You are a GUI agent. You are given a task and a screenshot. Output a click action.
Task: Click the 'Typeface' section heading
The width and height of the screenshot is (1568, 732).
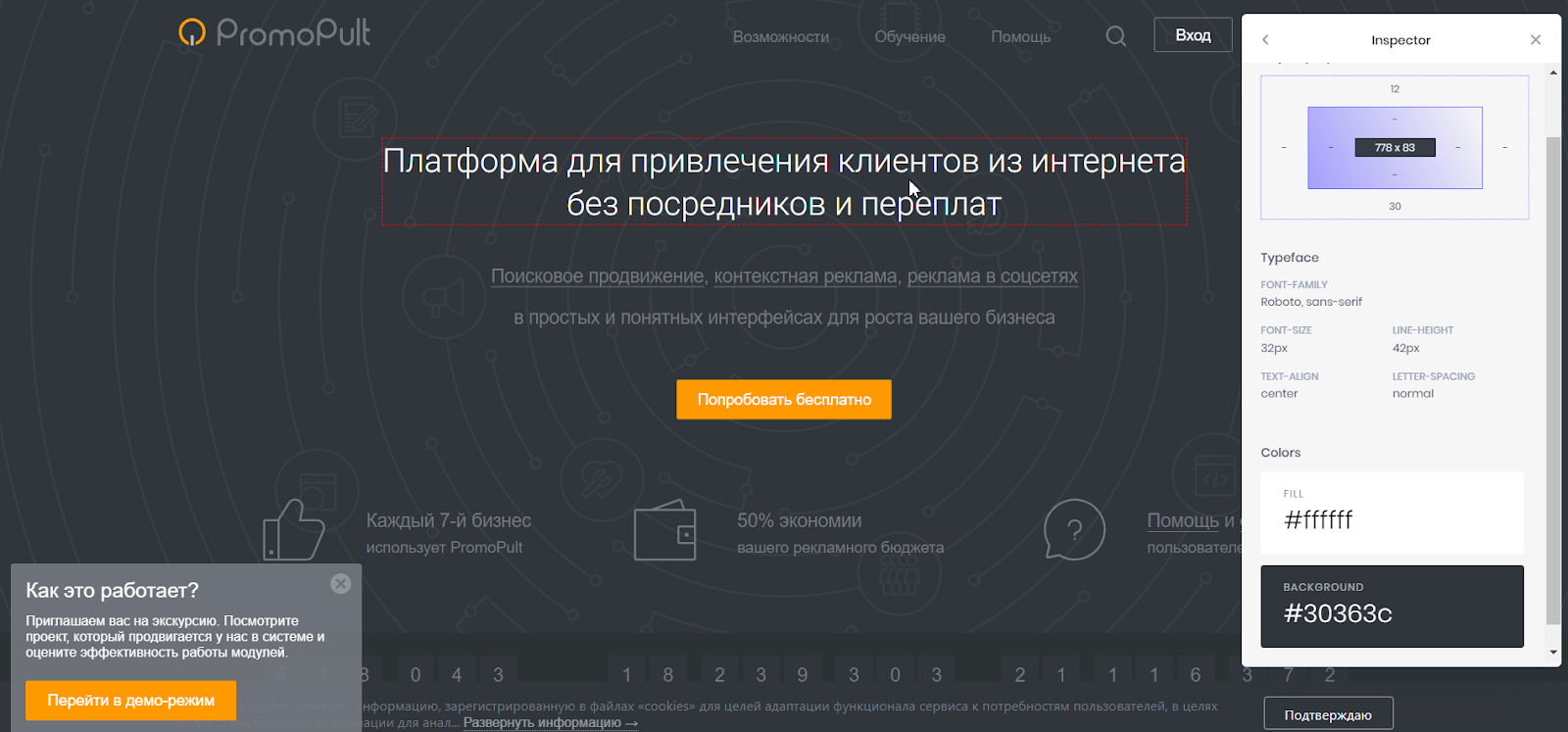(1290, 258)
